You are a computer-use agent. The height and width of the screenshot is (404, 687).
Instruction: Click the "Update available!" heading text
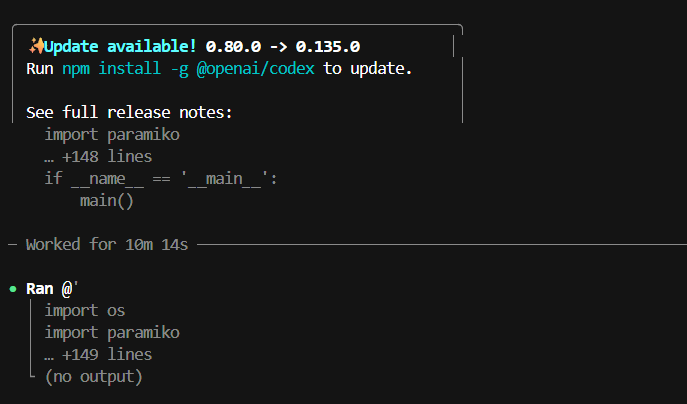[x=120, y=46]
